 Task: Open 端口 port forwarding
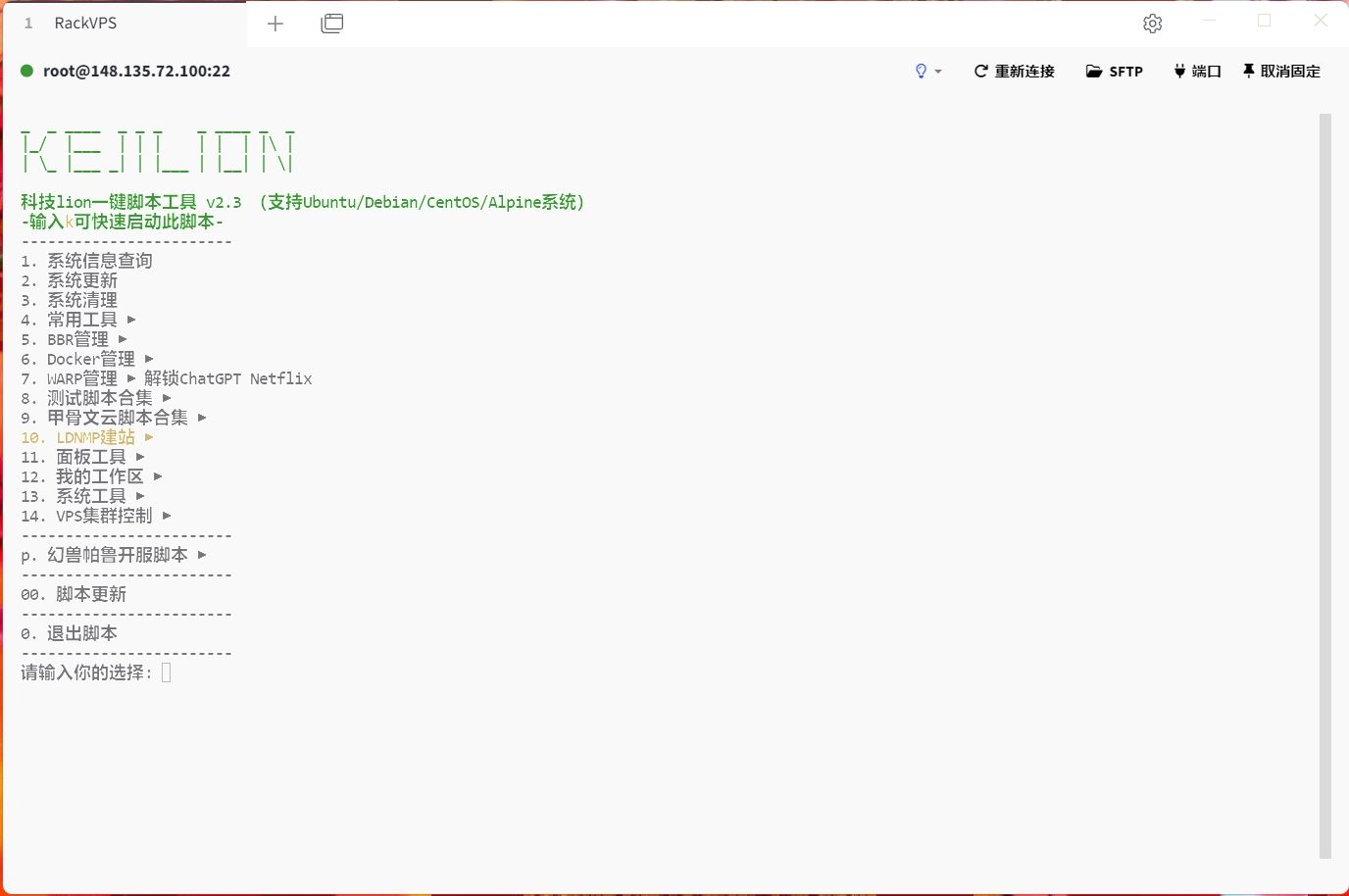[x=1197, y=72]
